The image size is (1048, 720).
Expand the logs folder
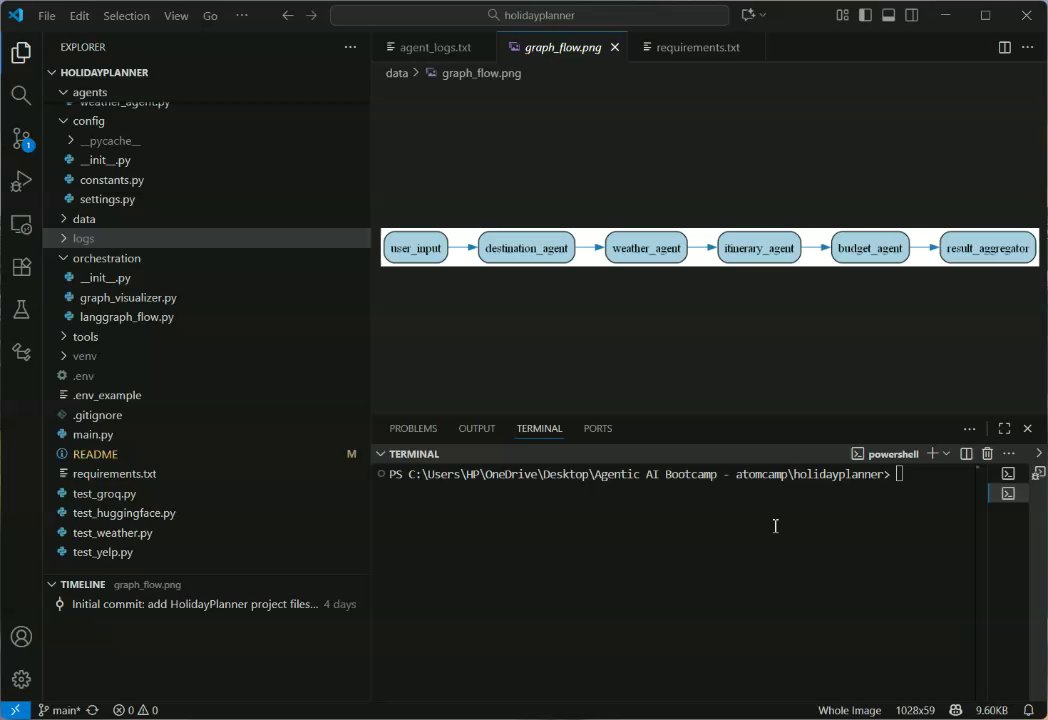(84, 239)
